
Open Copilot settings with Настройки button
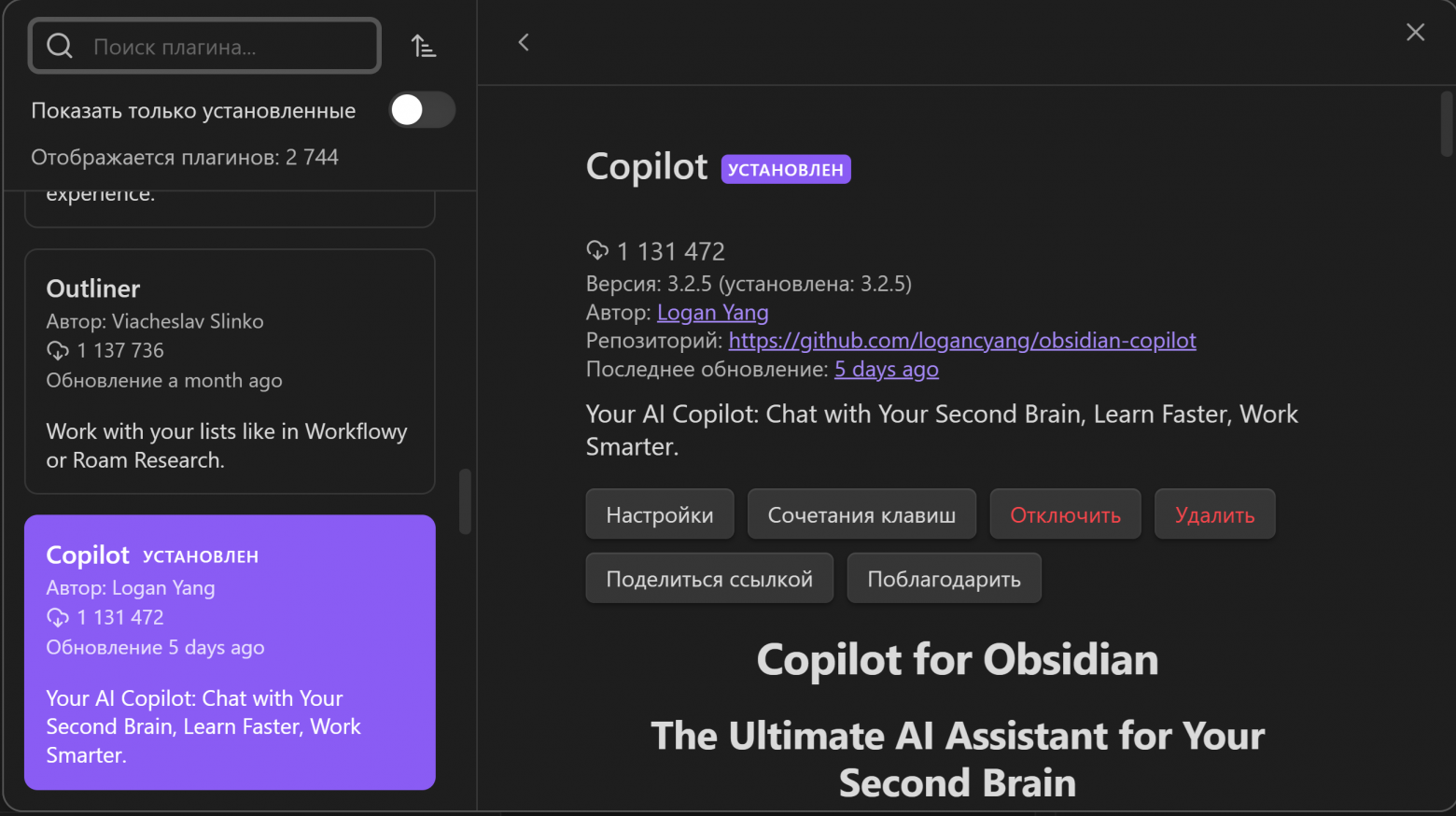coord(660,514)
